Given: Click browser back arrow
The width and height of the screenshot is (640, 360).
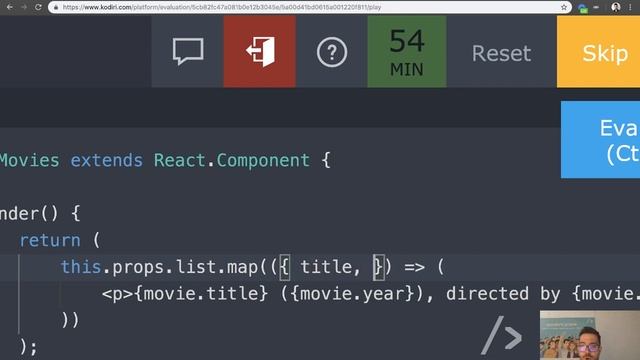Looking at the screenshot, I should [x=9, y=7].
